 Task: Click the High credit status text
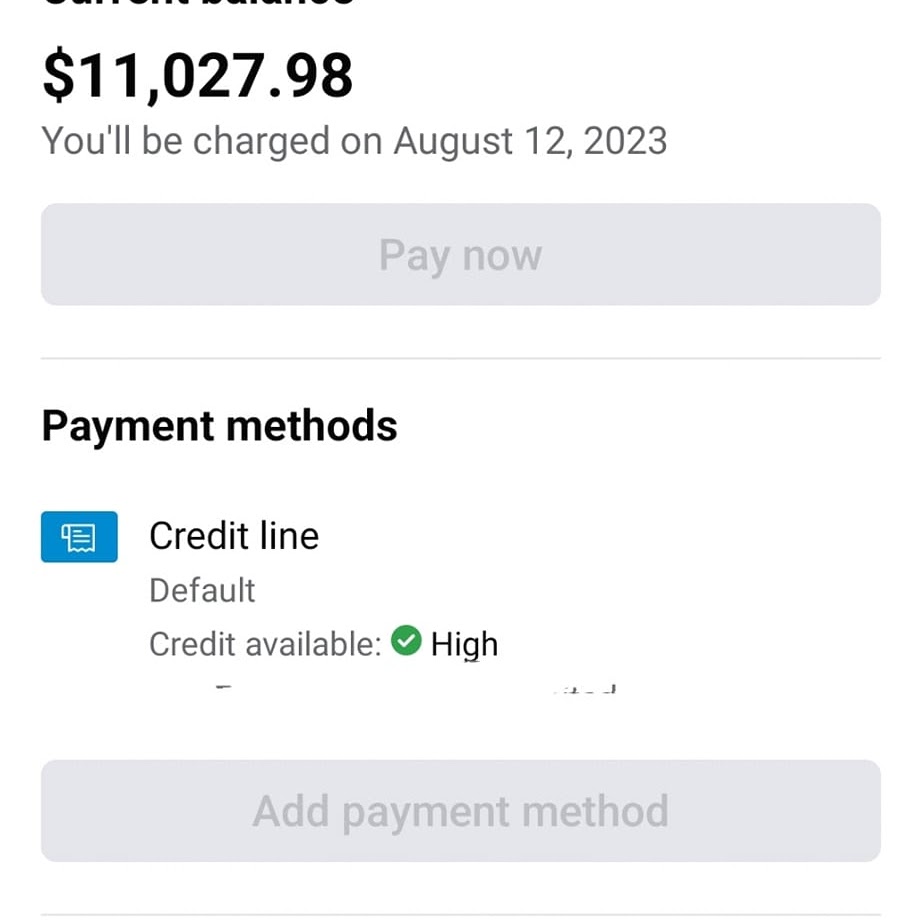click(x=464, y=644)
